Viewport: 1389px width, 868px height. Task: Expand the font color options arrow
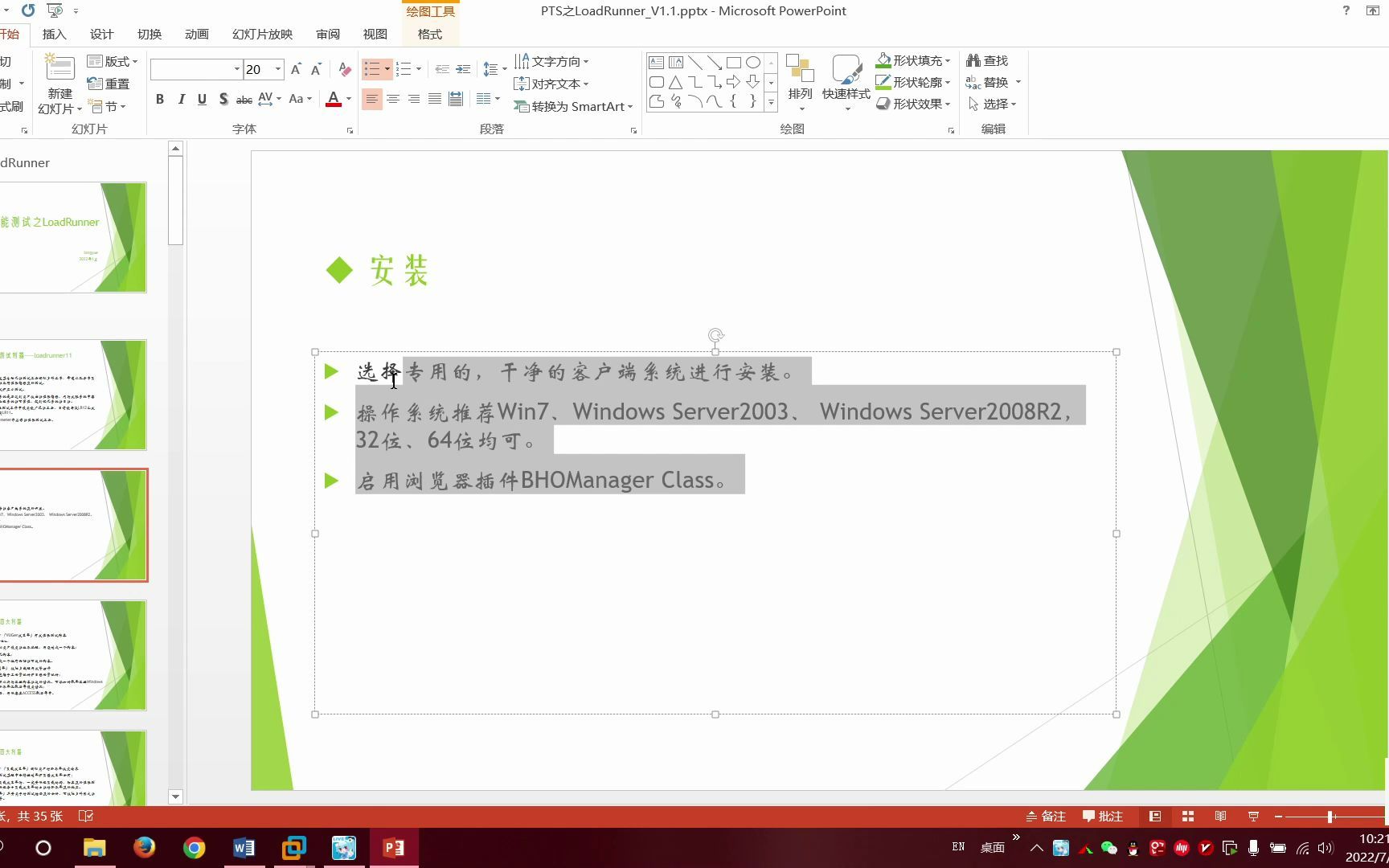click(x=349, y=99)
